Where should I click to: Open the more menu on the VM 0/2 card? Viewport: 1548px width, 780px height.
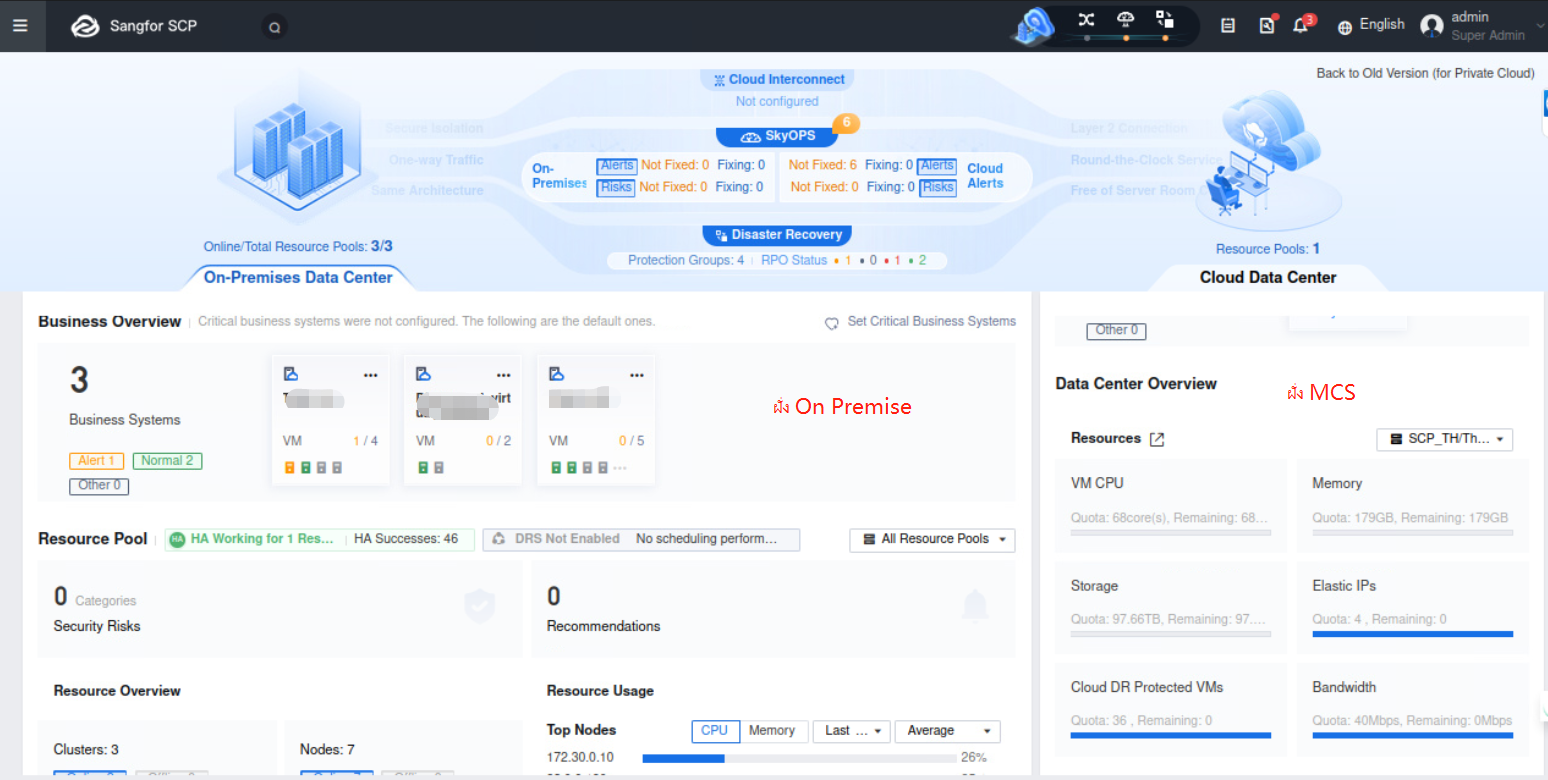click(x=503, y=375)
